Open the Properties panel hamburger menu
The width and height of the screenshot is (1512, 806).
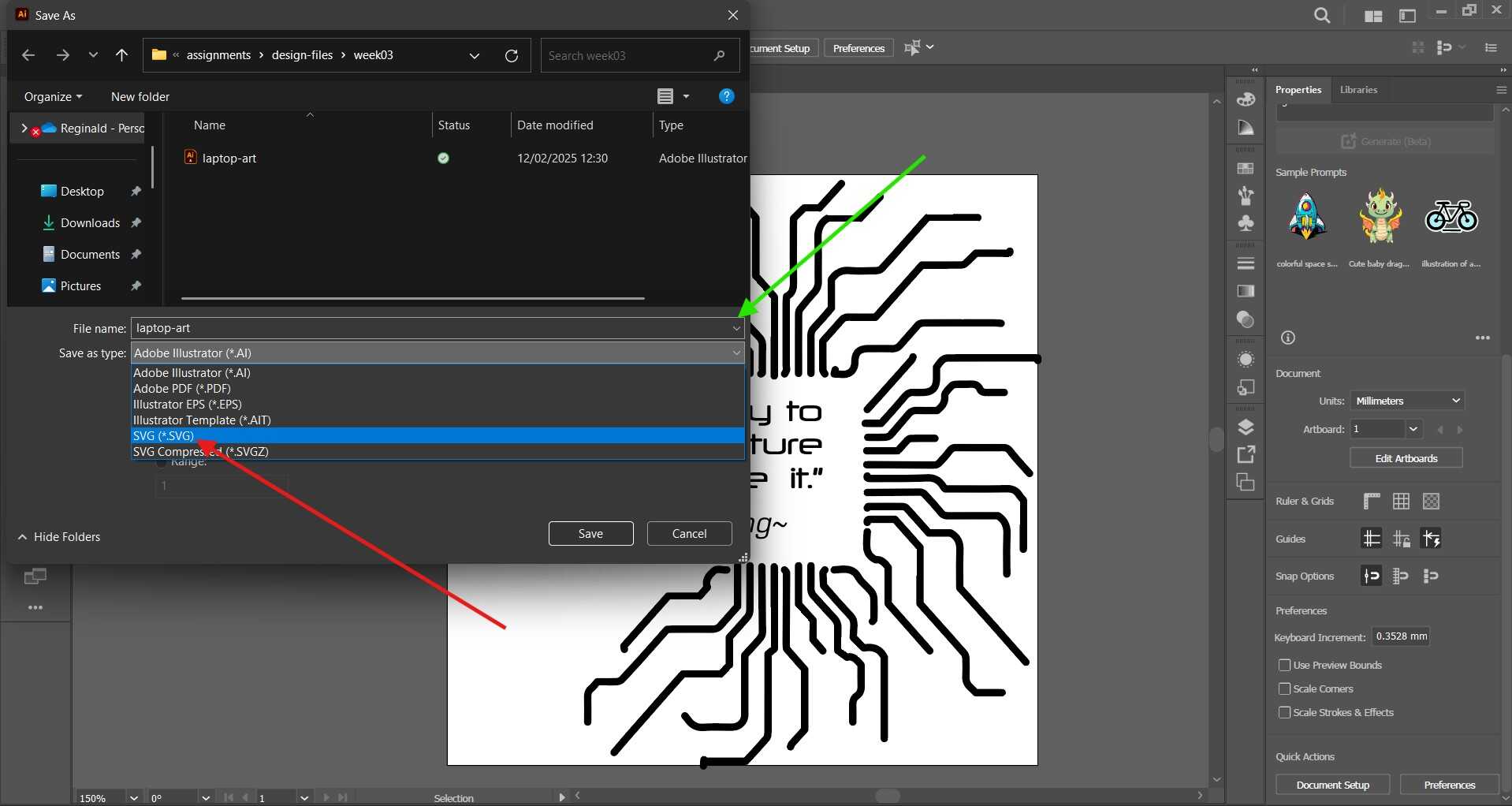pyautogui.click(x=1501, y=90)
